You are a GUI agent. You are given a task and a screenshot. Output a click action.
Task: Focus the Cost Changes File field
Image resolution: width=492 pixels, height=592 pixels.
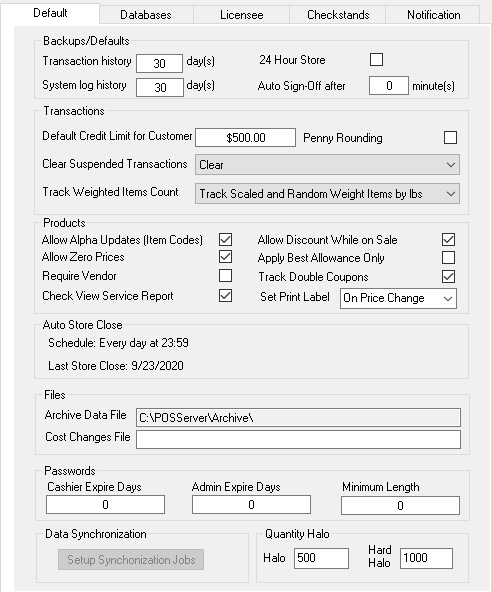coord(298,439)
